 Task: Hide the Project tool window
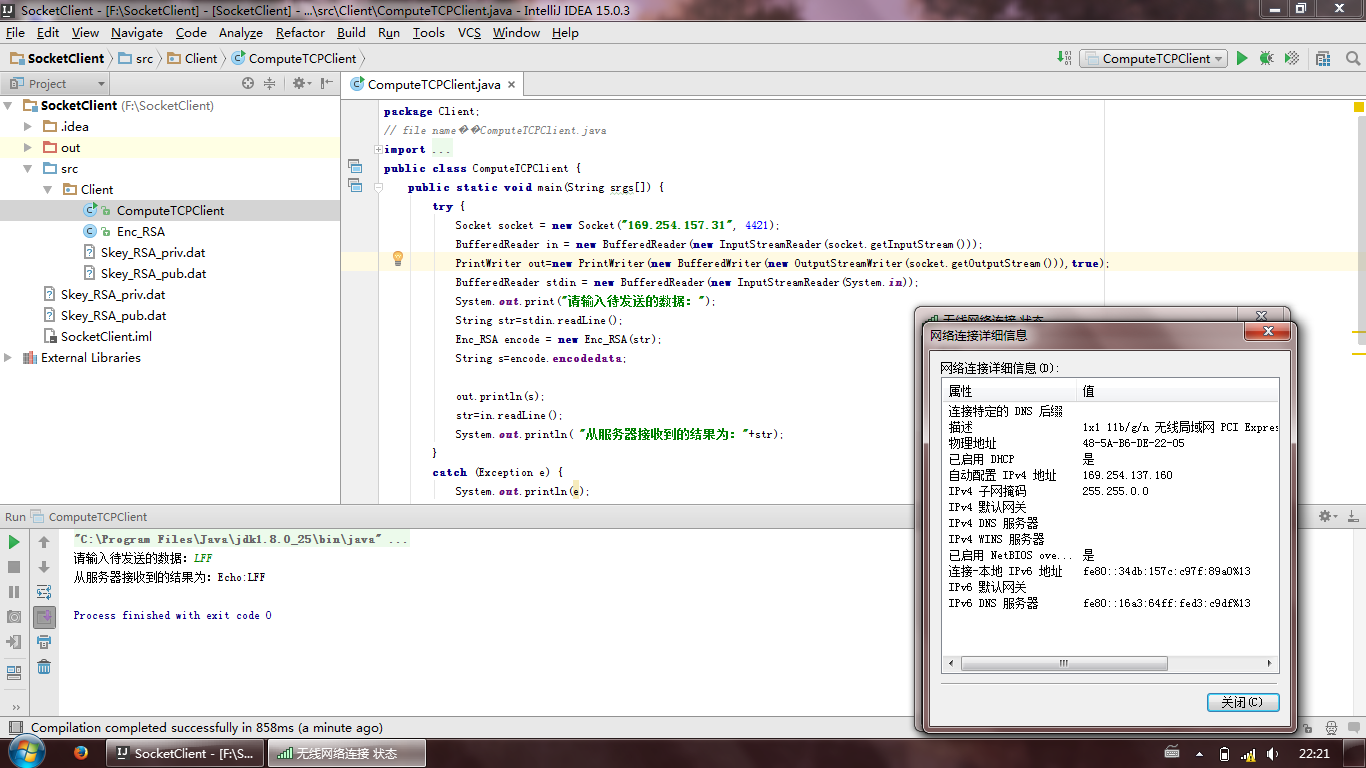point(326,84)
